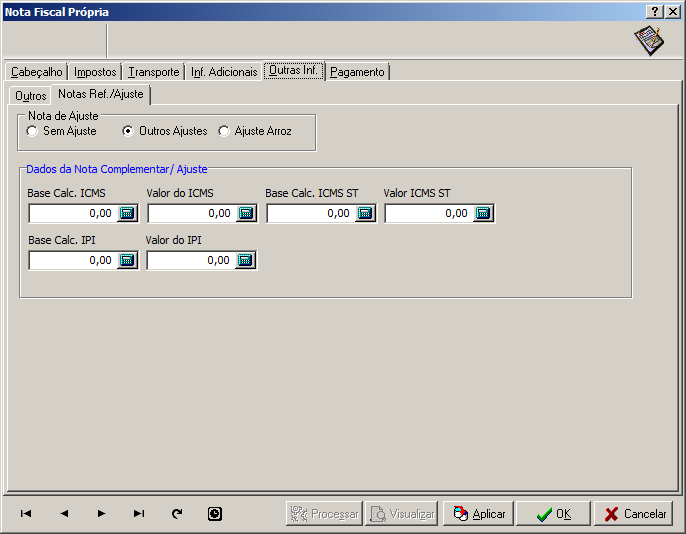
Task: Select the Sem Ajuste radio option
Action: point(32,131)
